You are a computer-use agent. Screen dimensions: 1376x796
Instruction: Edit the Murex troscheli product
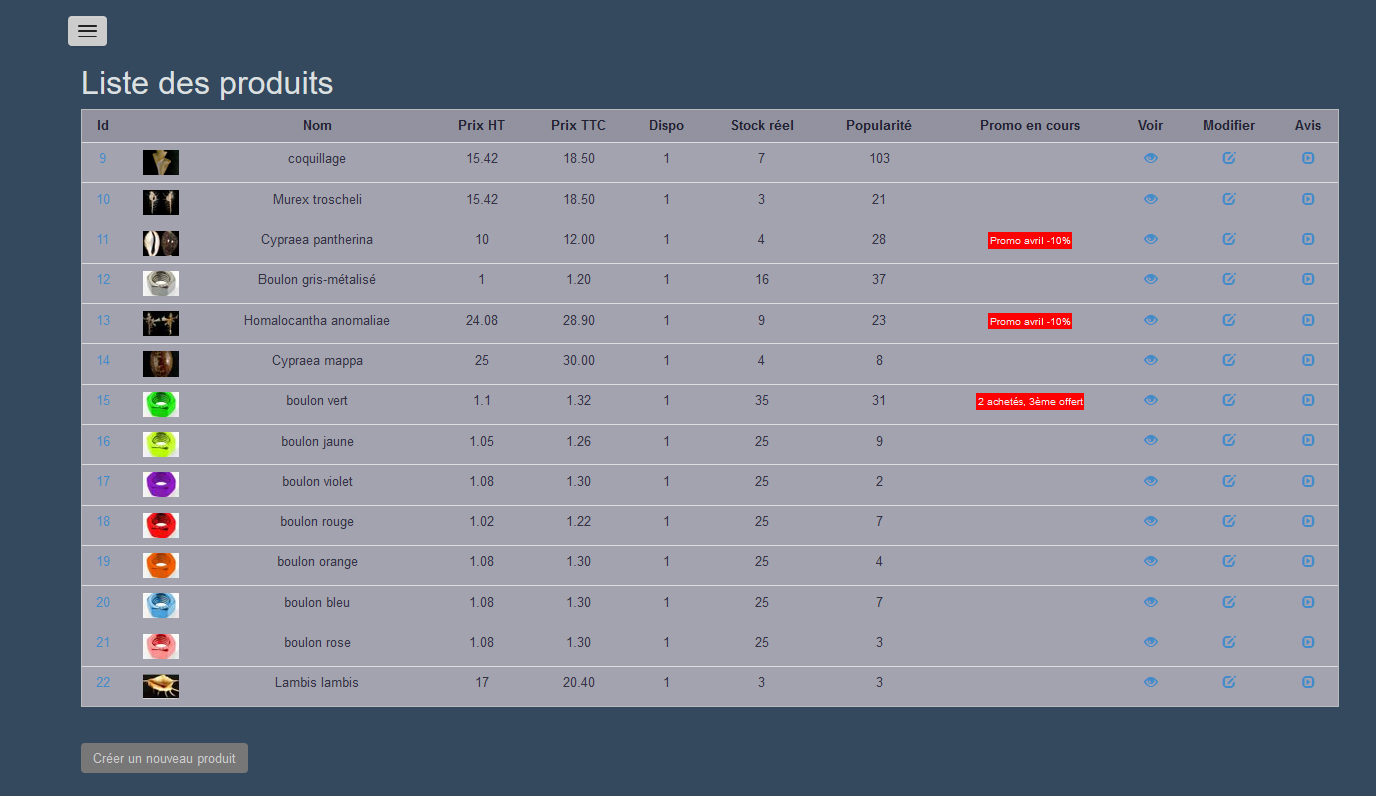coord(1229,199)
